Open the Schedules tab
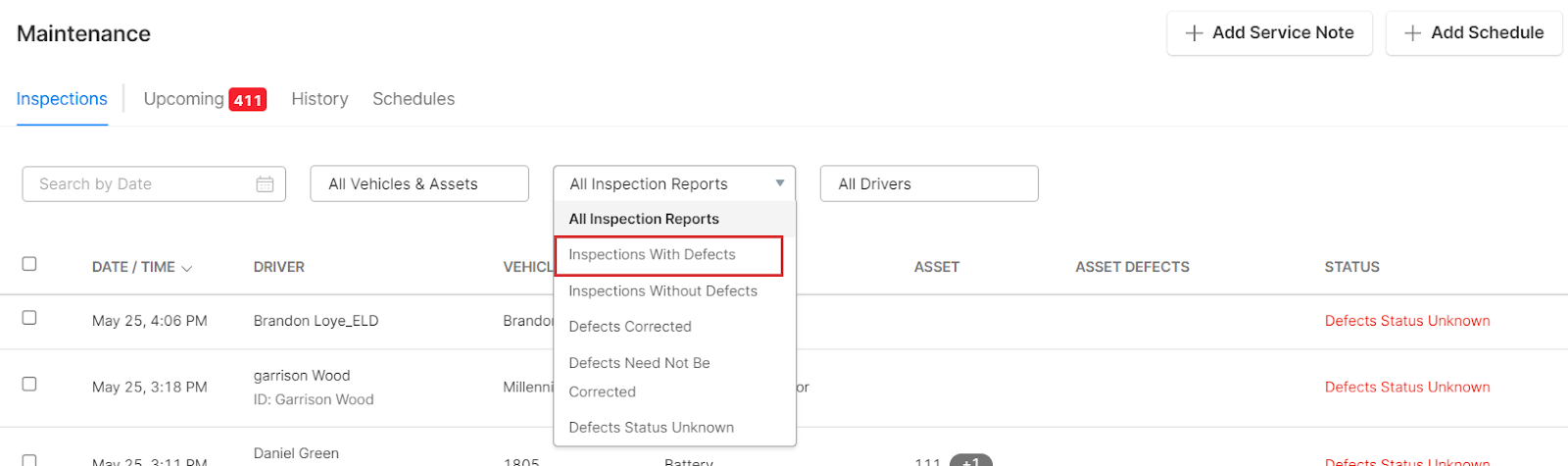The image size is (1568, 466). 414,99
